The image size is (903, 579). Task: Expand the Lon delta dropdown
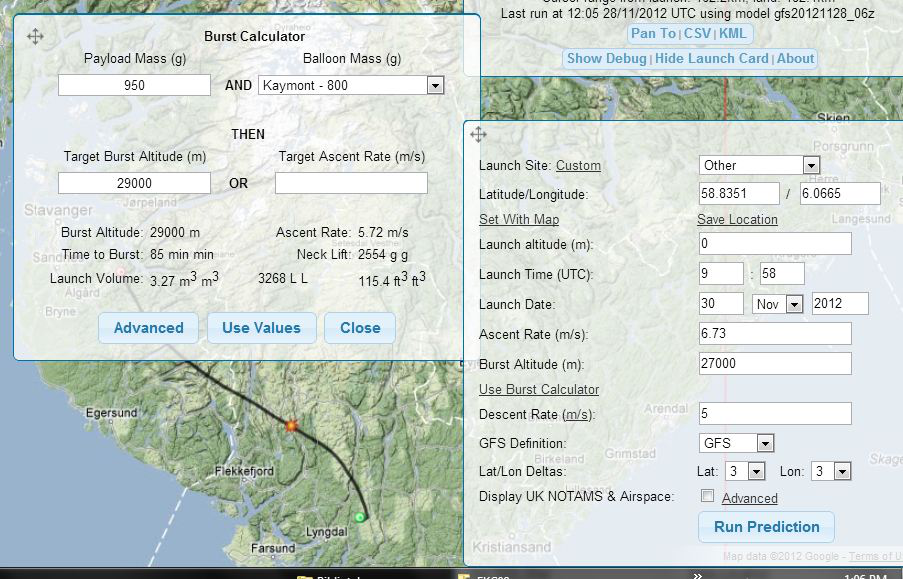coord(831,471)
